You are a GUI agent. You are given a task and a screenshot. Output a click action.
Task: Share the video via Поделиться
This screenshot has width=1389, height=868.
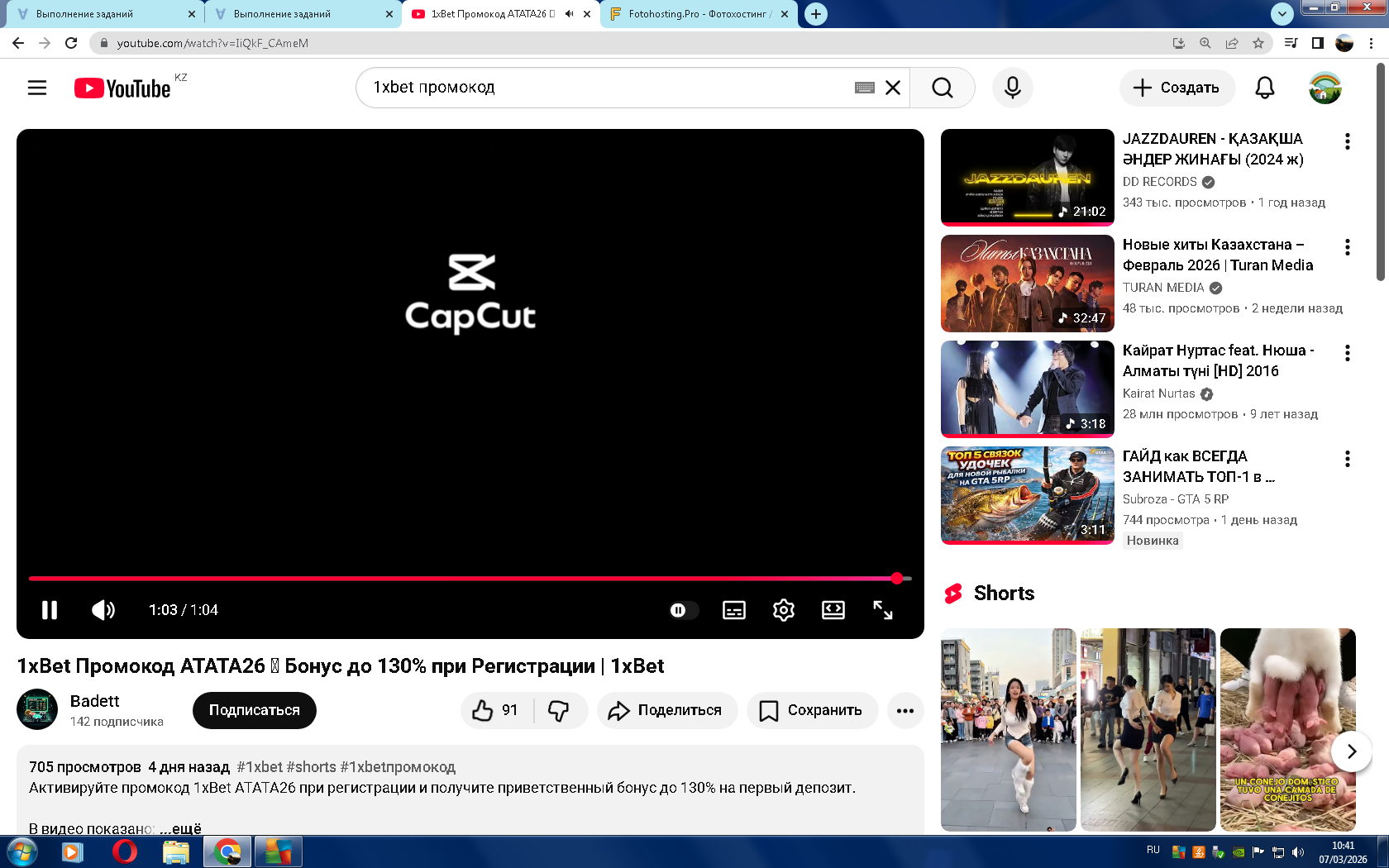pos(667,710)
